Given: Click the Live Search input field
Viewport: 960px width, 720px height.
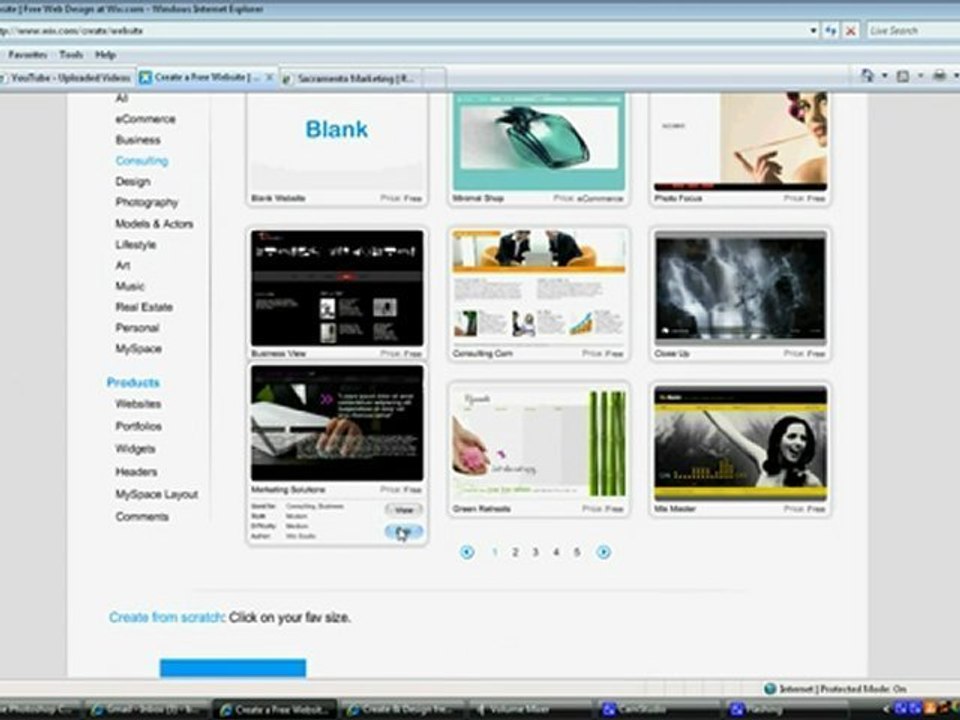Looking at the screenshot, I should click(912, 31).
